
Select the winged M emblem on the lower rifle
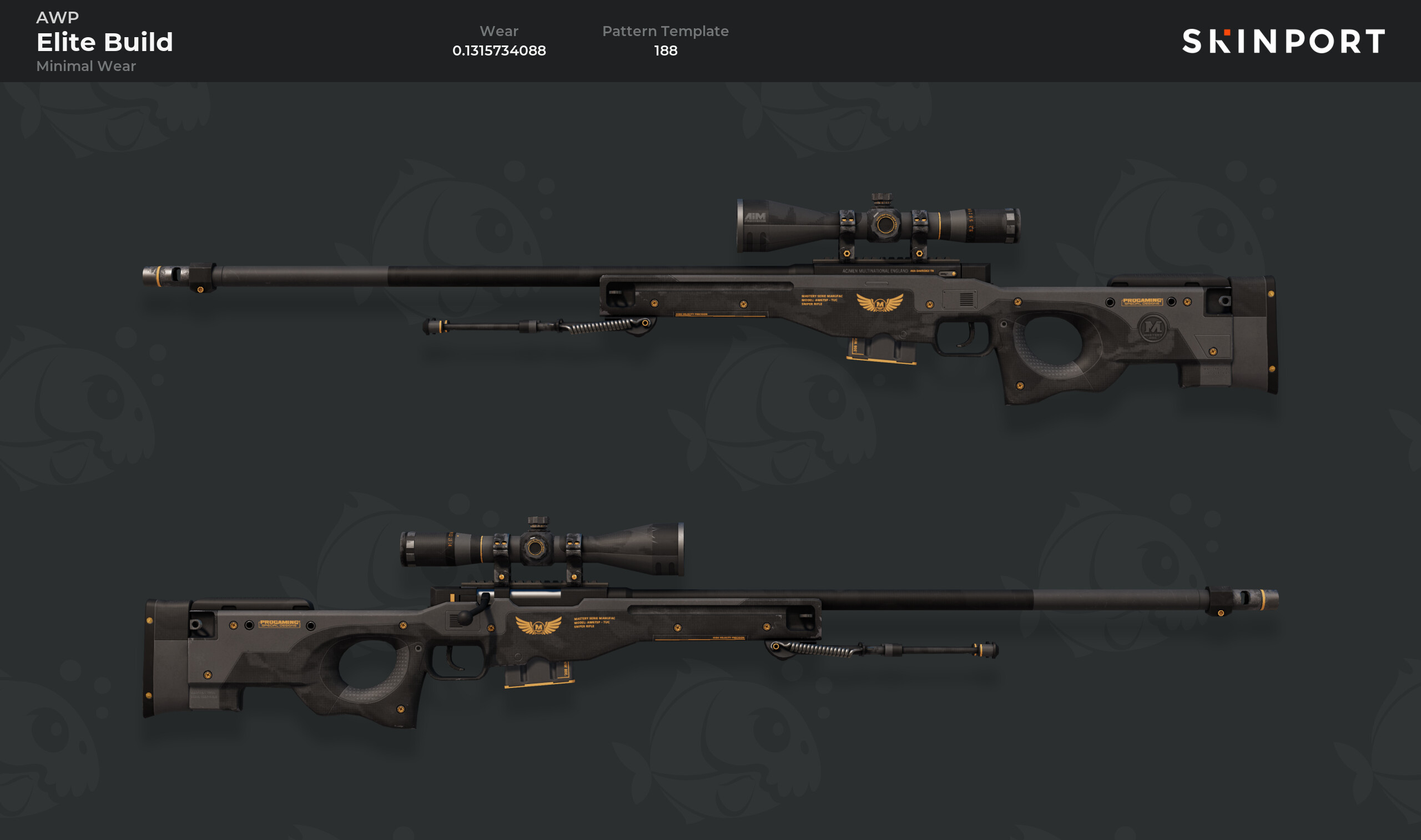[538, 625]
